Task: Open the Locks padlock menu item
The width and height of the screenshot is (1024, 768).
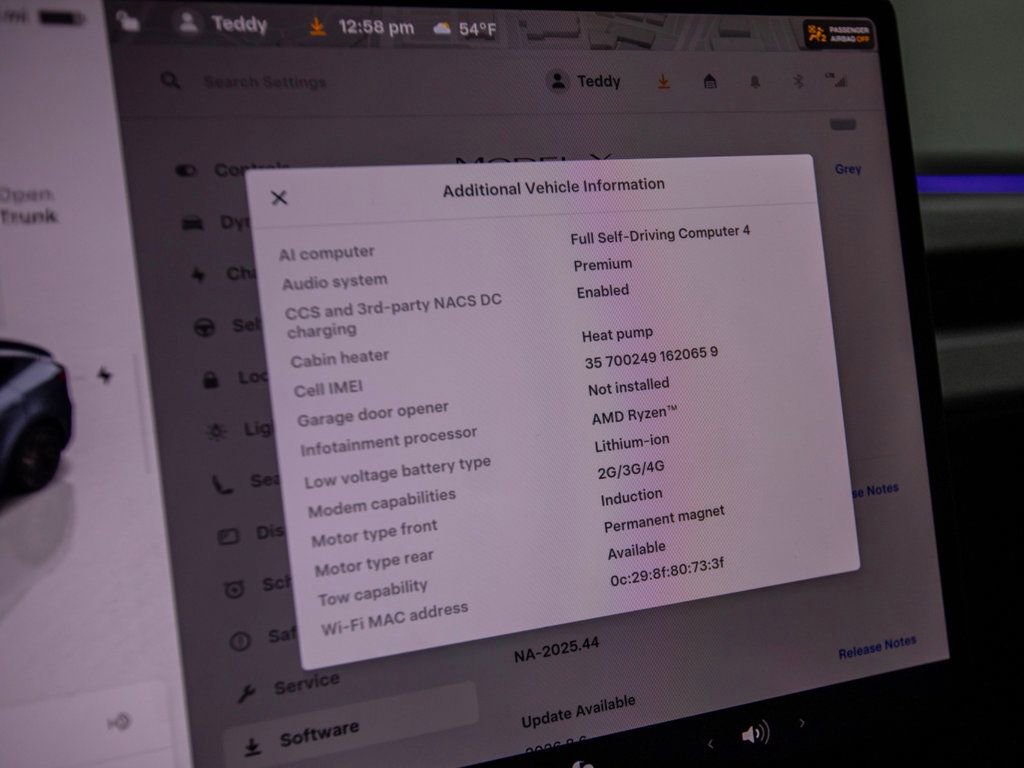Action: coord(210,379)
